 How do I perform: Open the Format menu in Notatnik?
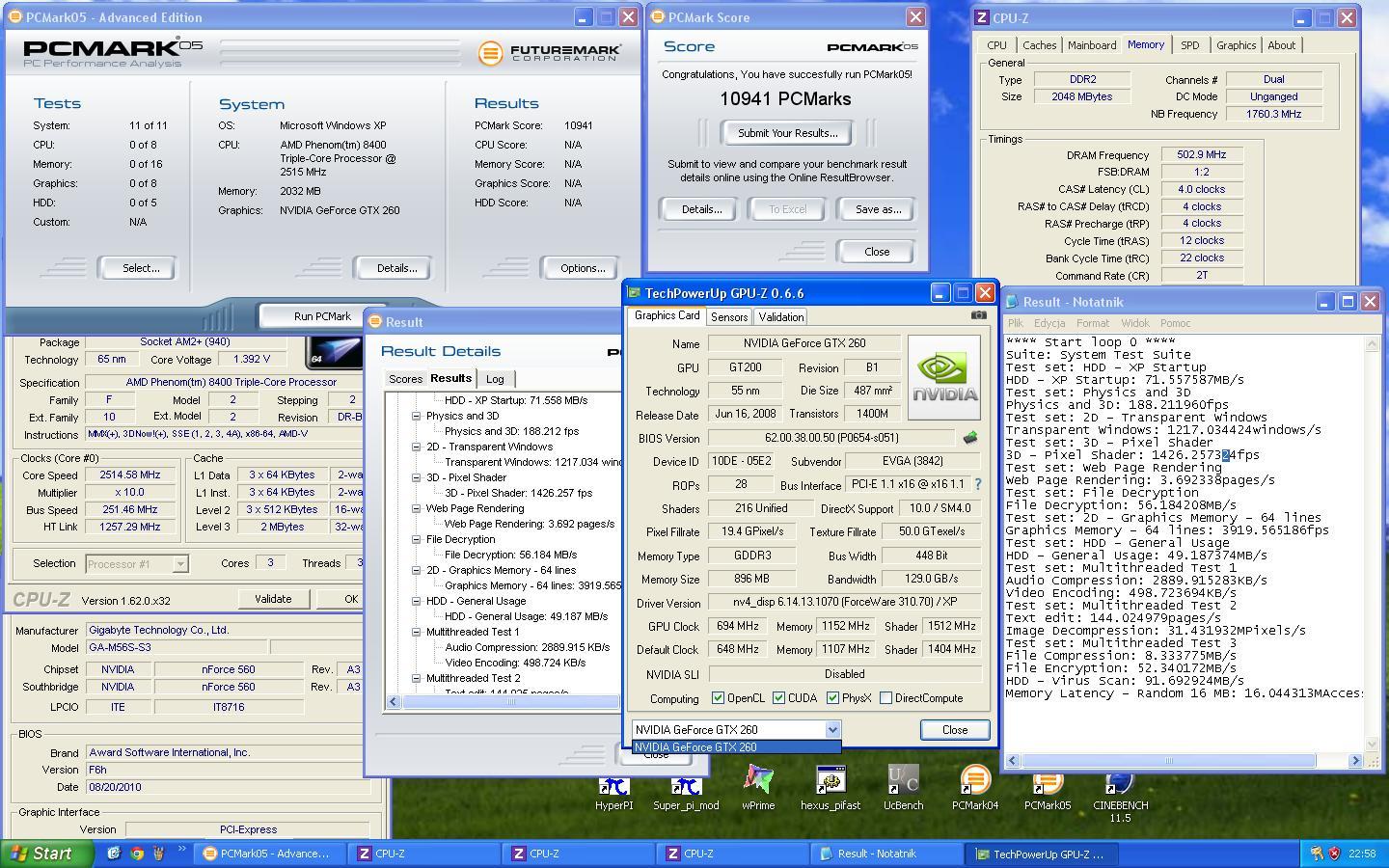[1093, 323]
